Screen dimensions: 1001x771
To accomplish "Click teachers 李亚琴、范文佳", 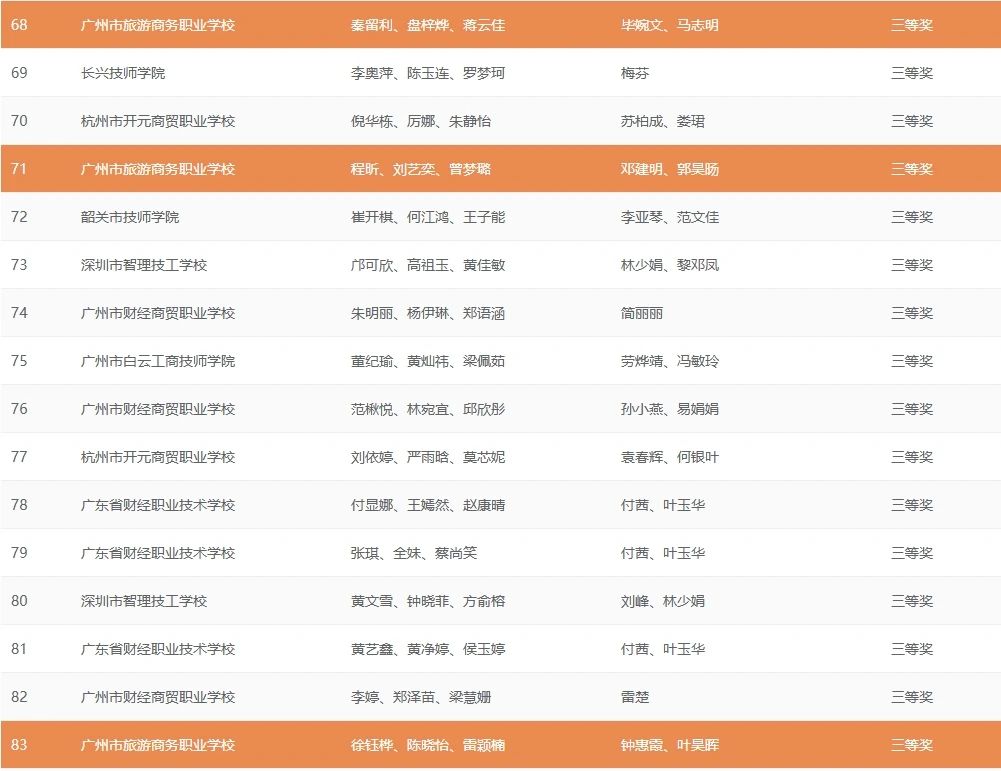I will coord(670,217).
